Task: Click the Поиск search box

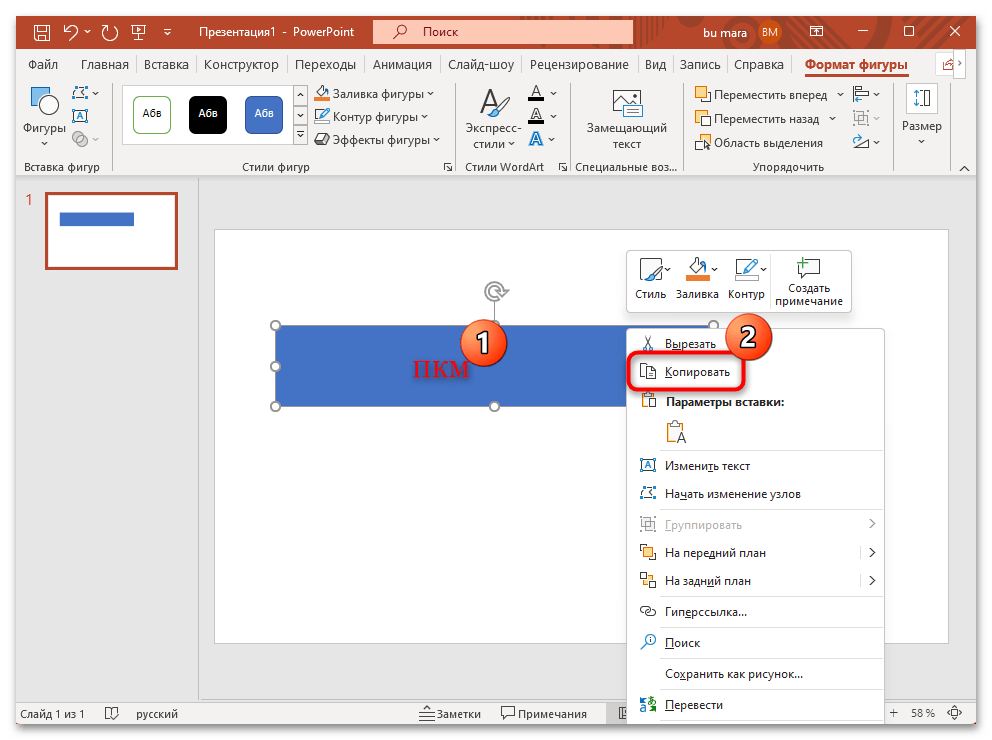Action: (503, 32)
